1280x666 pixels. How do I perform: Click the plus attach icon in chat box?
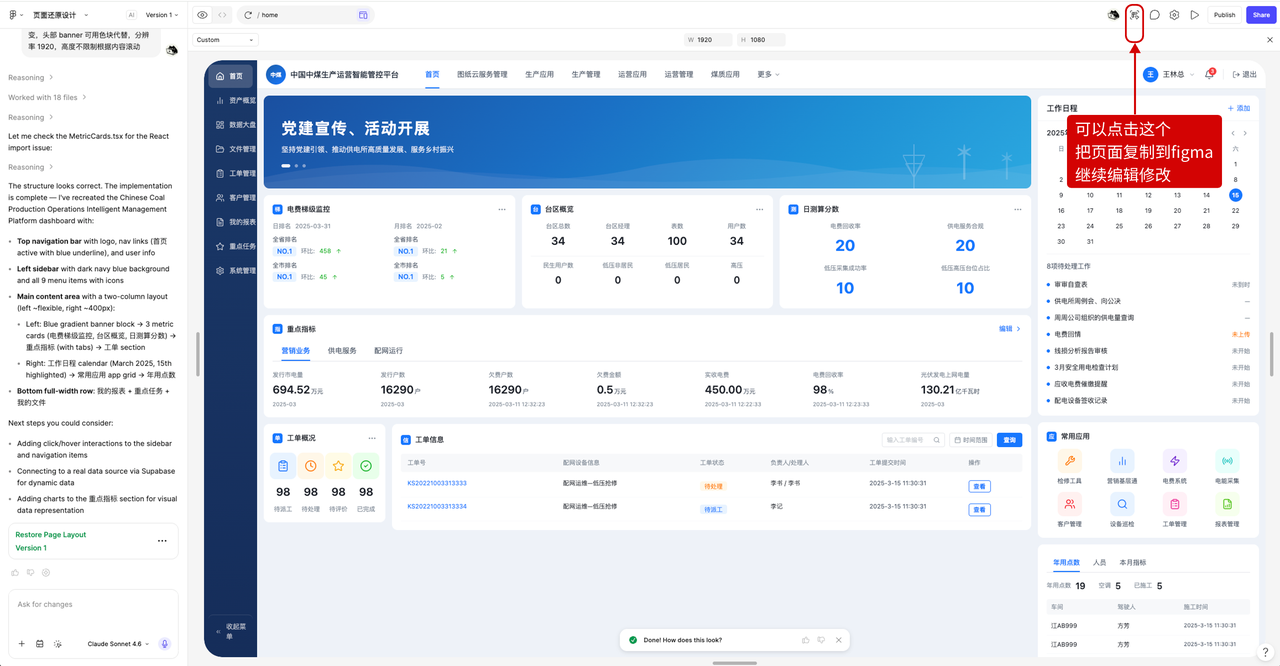click(22, 644)
